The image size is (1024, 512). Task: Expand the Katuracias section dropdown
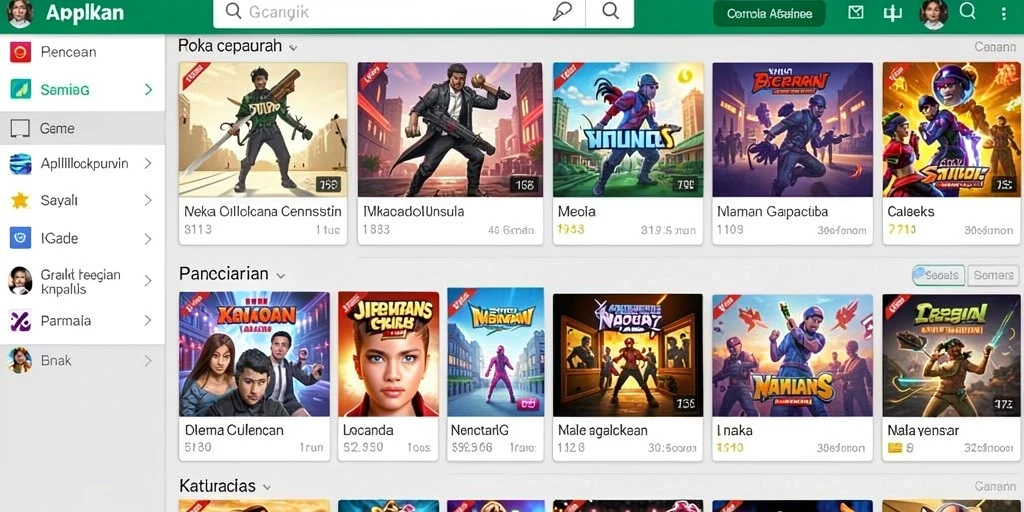(266, 488)
